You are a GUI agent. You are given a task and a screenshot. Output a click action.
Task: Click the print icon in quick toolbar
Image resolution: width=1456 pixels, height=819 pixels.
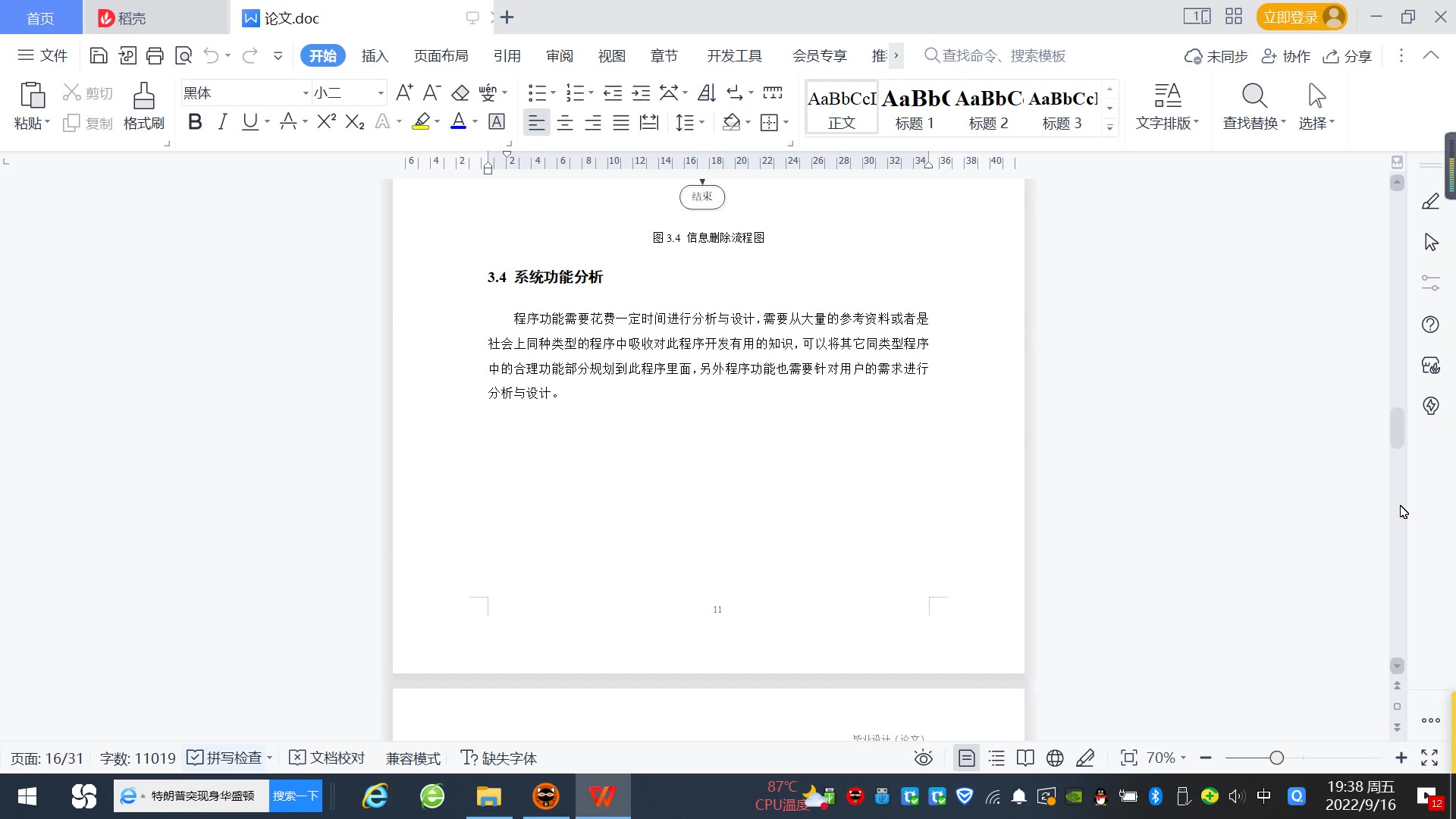155,55
